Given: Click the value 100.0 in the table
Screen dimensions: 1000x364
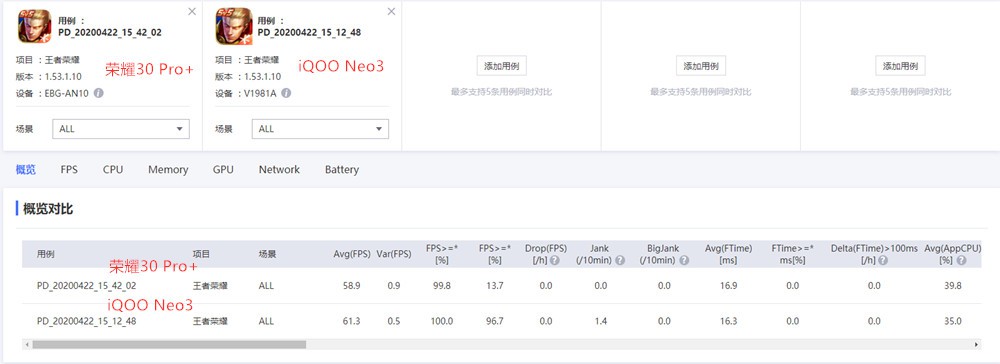Looking at the screenshot, I should pyautogui.click(x=442, y=321).
